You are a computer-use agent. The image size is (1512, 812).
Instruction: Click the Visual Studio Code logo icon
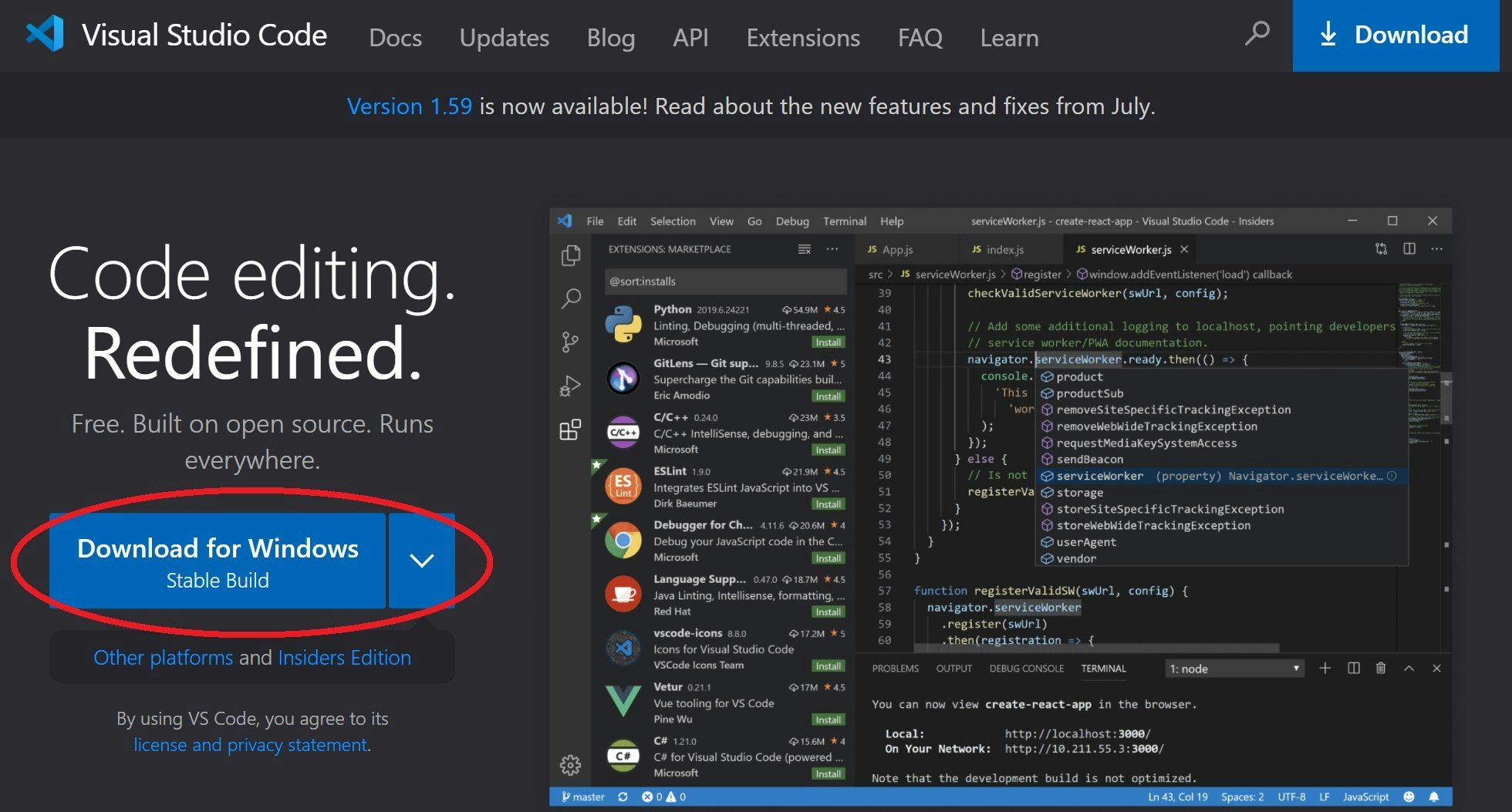tap(45, 35)
